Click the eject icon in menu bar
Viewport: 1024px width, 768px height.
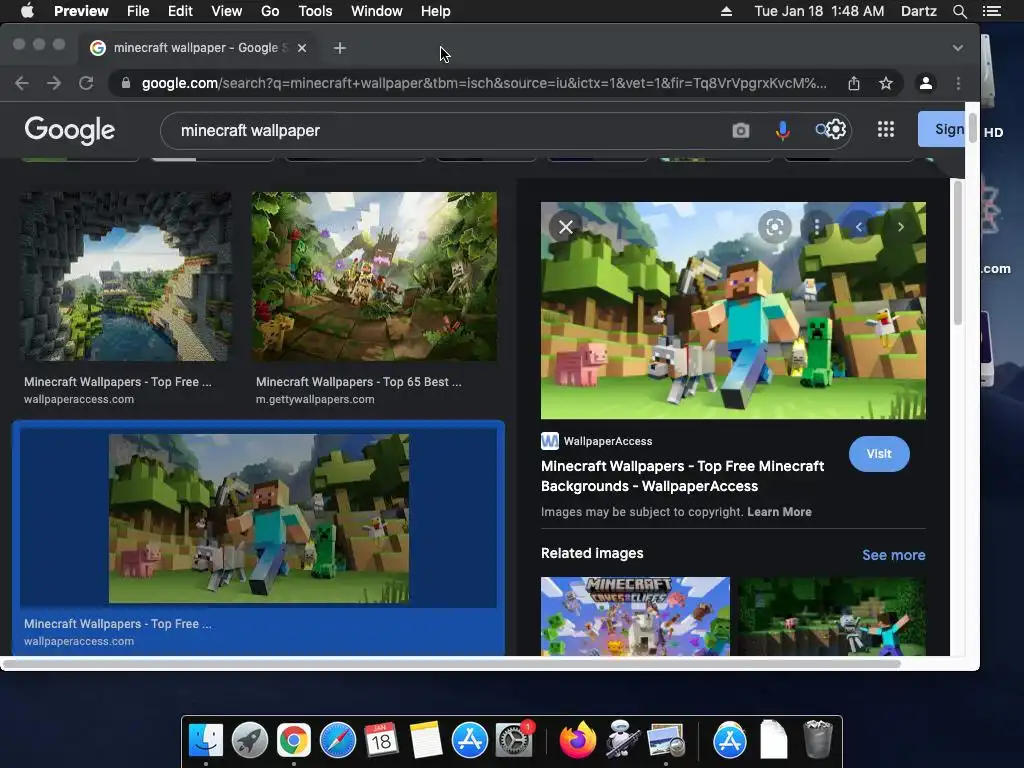click(726, 11)
